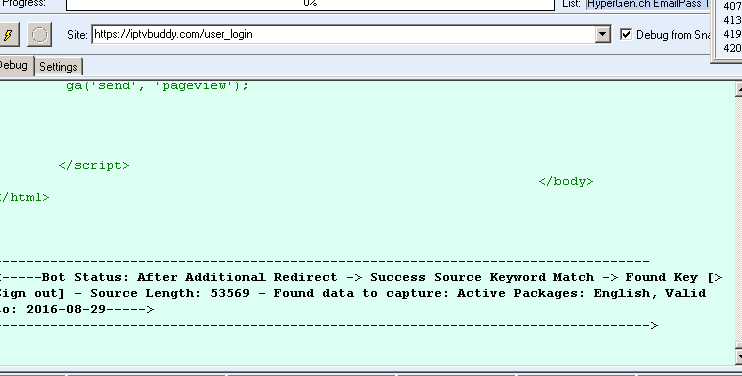This screenshot has height=376, width=742.
Task: Click list entry 419 in side panel
Action: coord(732,34)
